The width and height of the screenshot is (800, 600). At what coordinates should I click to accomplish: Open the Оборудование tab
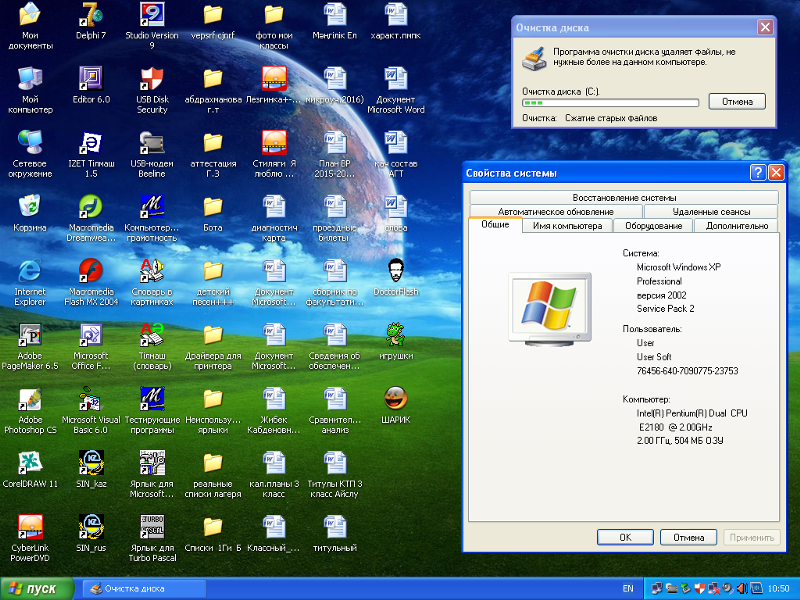[x=654, y=226]
